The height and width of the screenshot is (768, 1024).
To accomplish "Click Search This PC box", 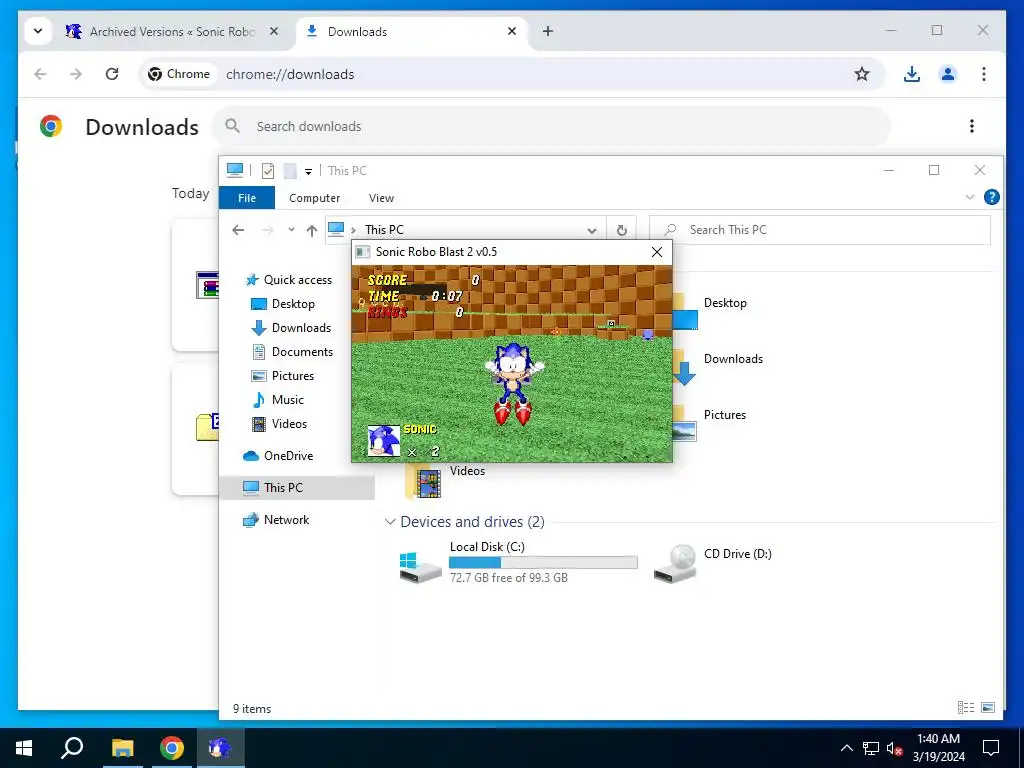I will pos(820,230).
